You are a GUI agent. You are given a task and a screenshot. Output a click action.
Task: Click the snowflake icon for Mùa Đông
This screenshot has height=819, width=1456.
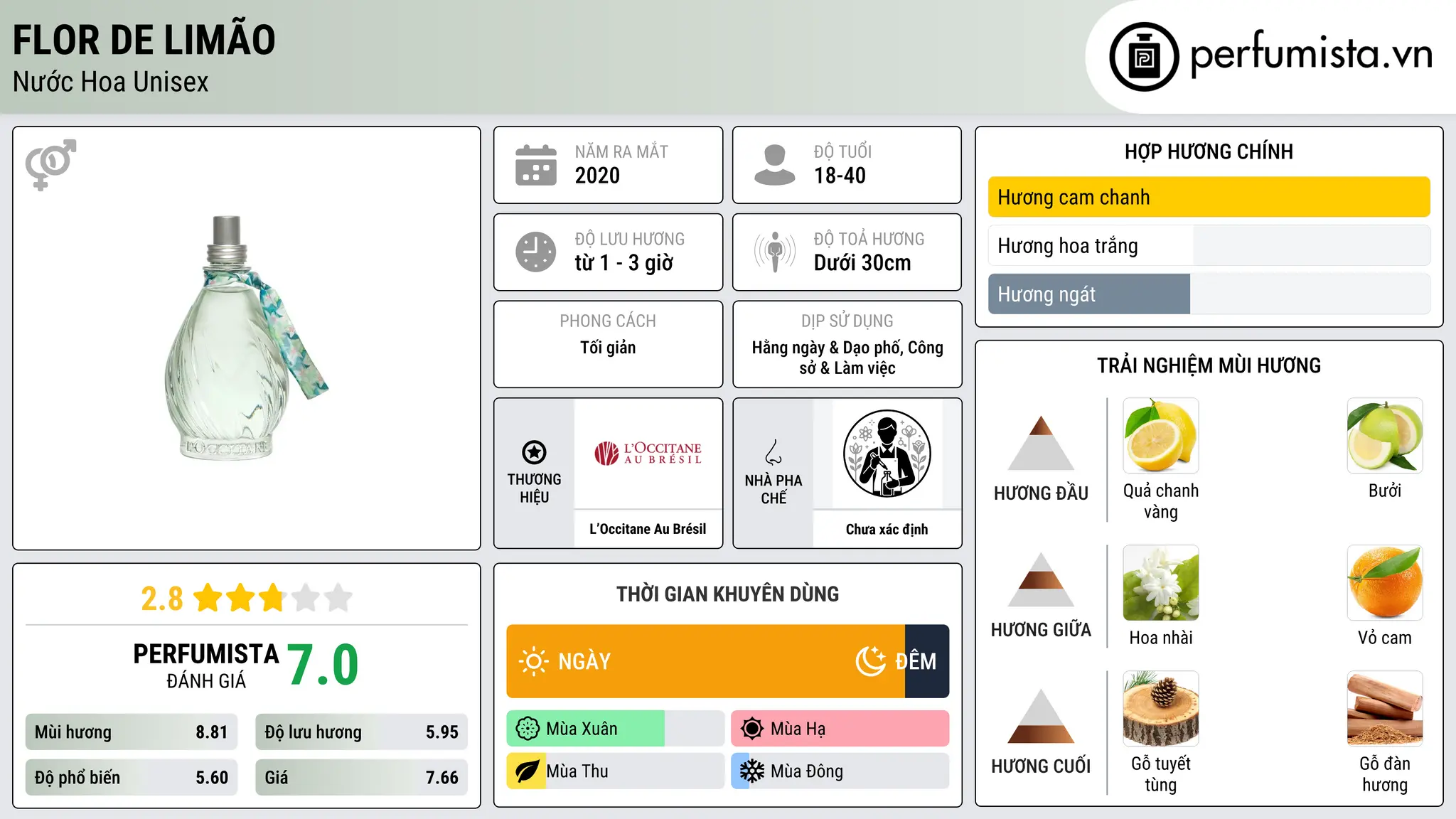pyautogui.click(x=752, y=771)
